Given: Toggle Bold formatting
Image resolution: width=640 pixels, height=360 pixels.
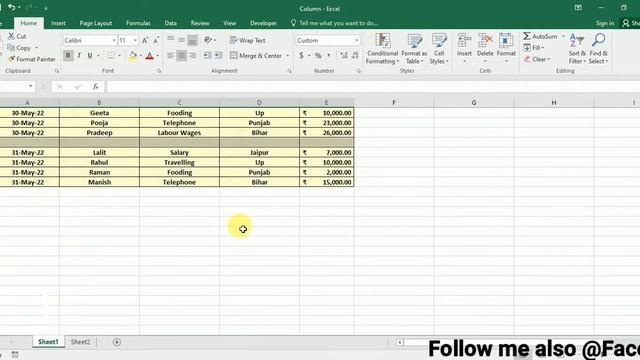Looking at the screenshot, I should (x=68, y=56).
